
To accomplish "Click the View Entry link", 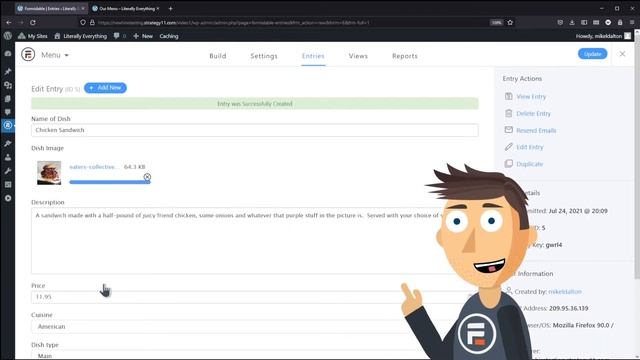I will click(531, 97).
